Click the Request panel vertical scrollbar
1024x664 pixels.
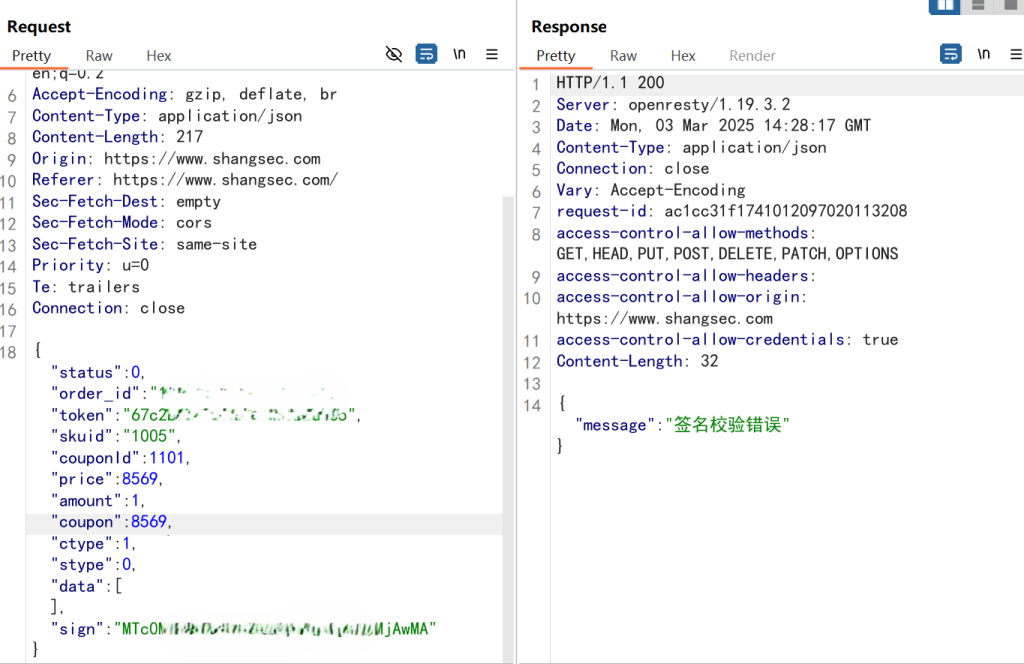click(x=508, y=400)
